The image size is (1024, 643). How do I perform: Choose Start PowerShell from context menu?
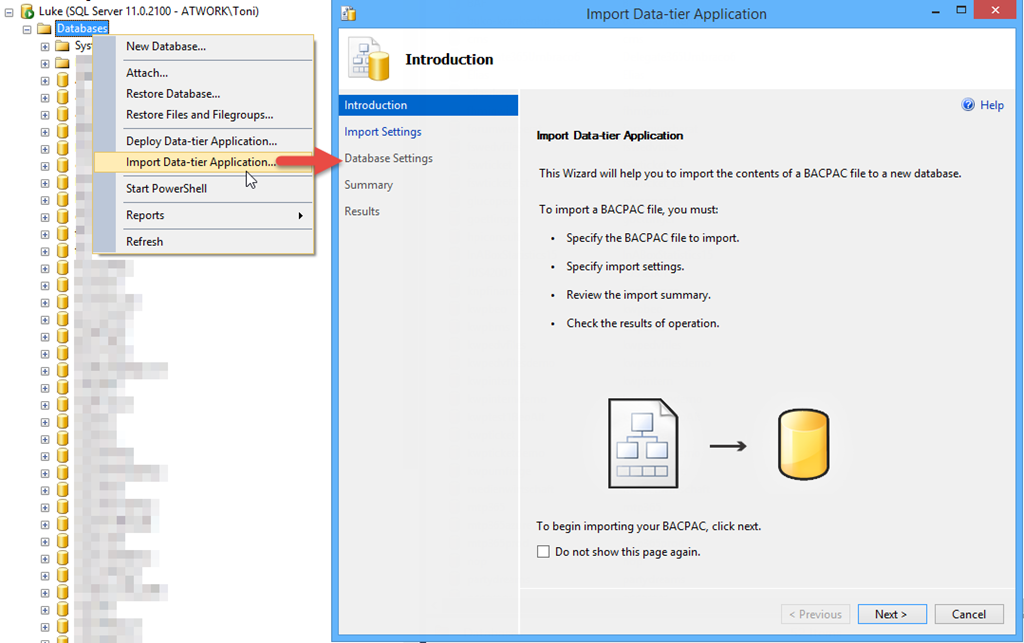point(166,189)
